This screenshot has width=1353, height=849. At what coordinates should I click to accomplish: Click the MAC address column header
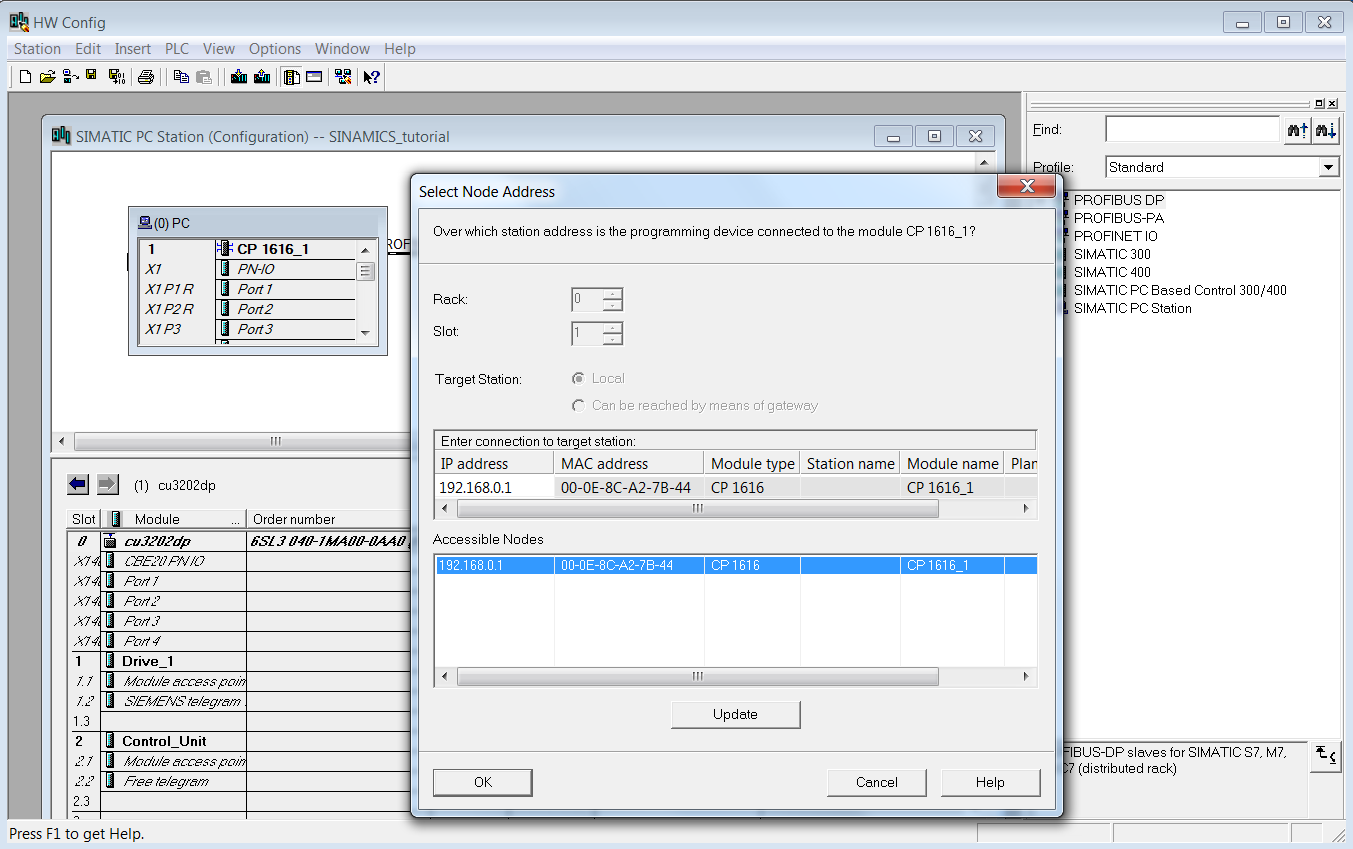[x=629, y=464]
